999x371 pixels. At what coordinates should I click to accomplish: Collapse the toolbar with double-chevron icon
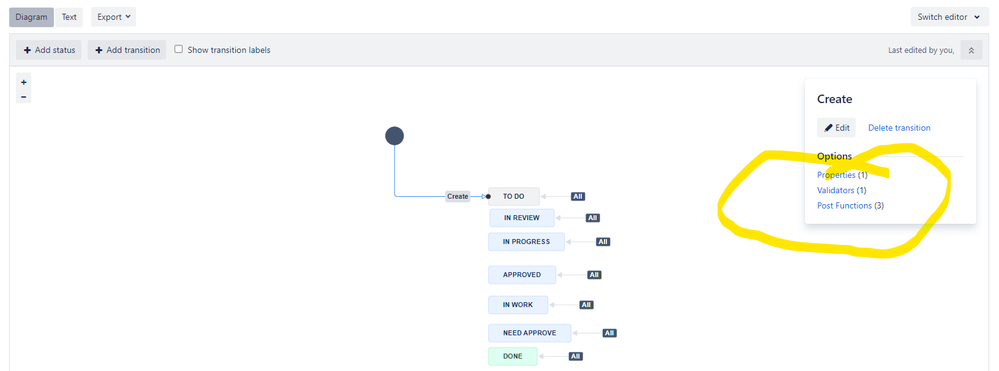pyautogui.click(x=971, y=50)
